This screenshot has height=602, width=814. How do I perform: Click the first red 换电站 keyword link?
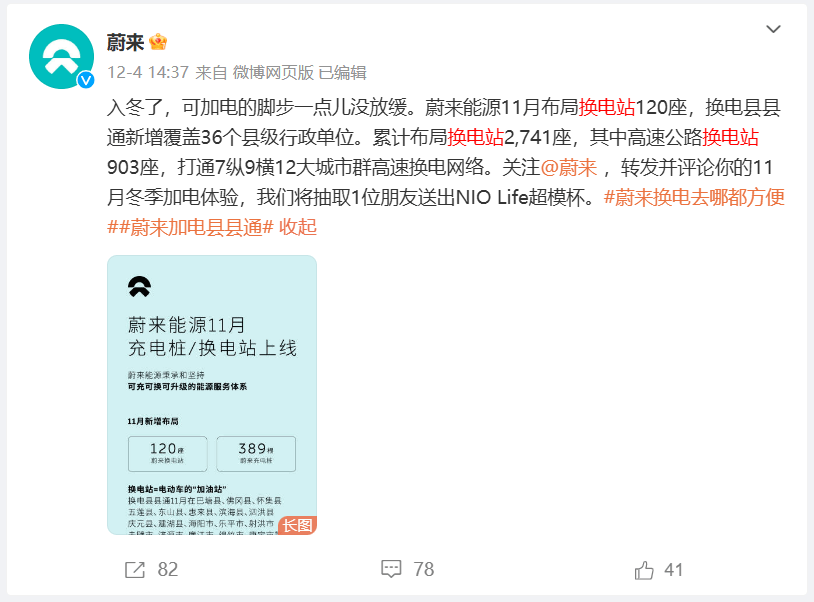click(x=607, y=107)
